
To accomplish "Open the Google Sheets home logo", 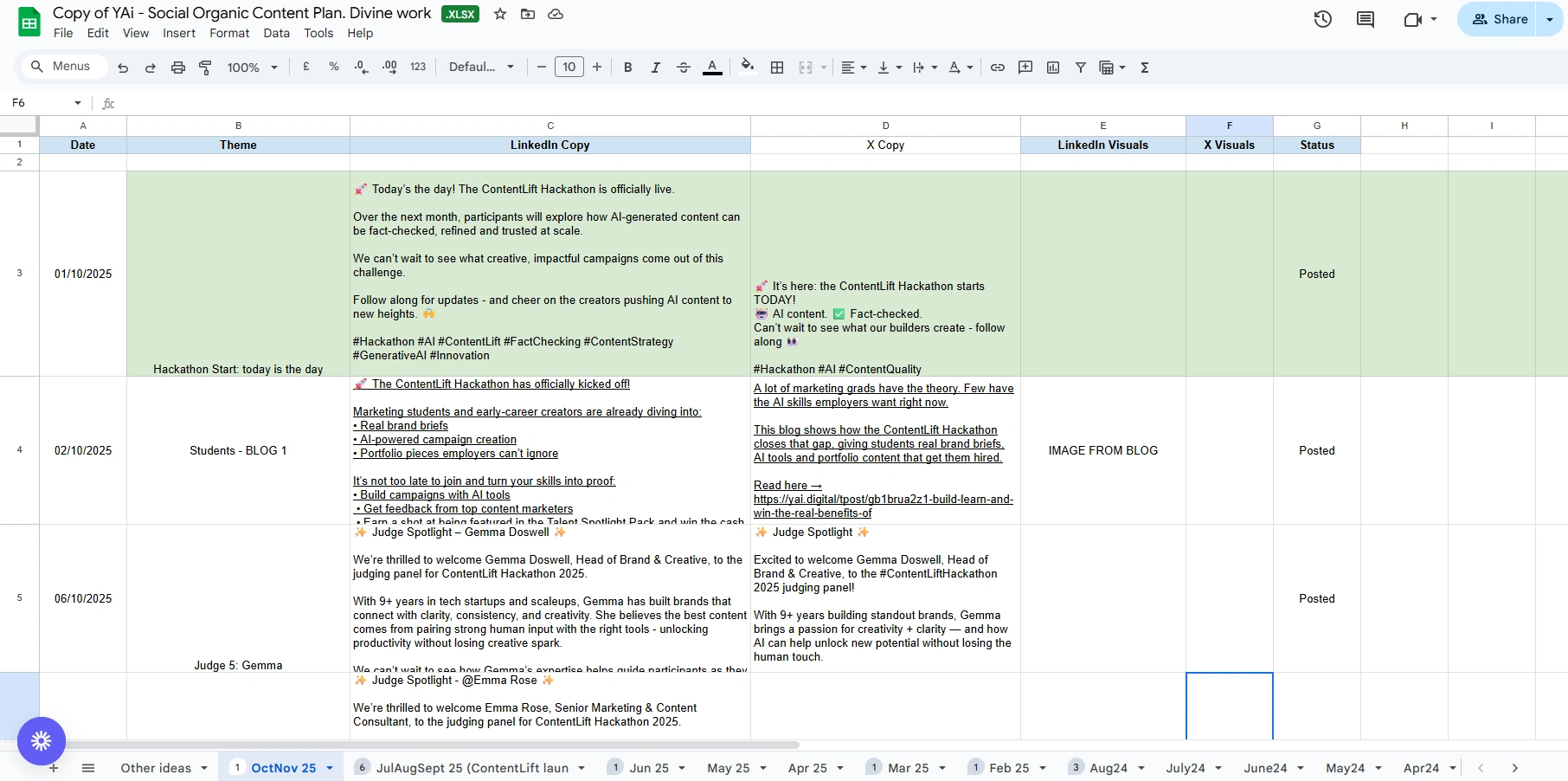I will click(29, 23).
